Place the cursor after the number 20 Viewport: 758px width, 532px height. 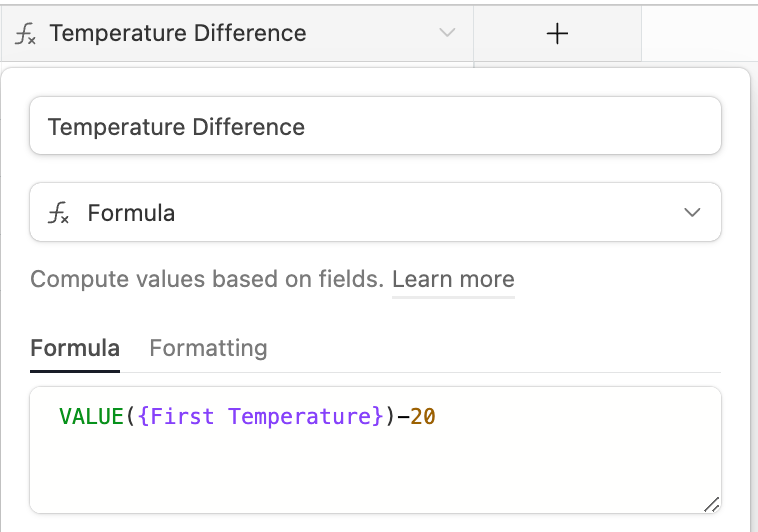[x=436, y=416]
